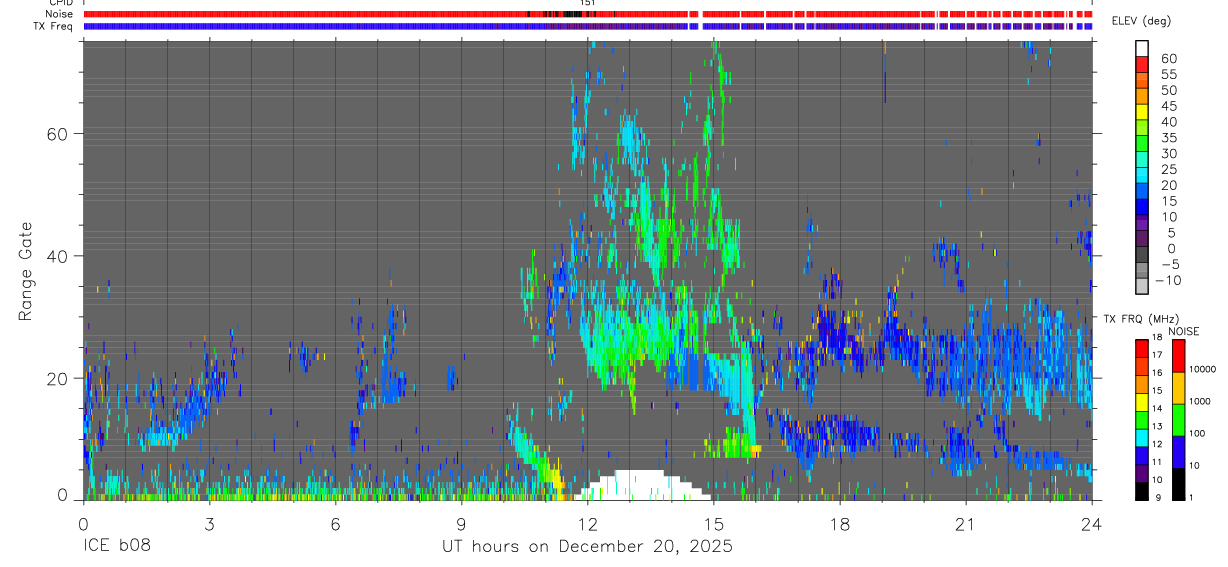Screen dimensions: 1228x567
Task: Click the '151' CPID label above the plot
Action: click(x=588, y=4)
